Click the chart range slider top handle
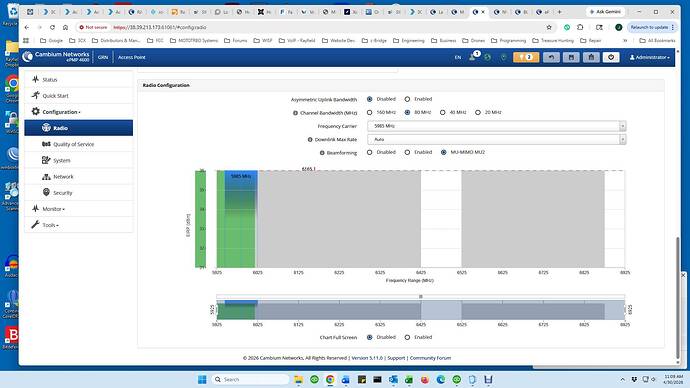Viewport: 690px width, 388px height. (421, 296)
